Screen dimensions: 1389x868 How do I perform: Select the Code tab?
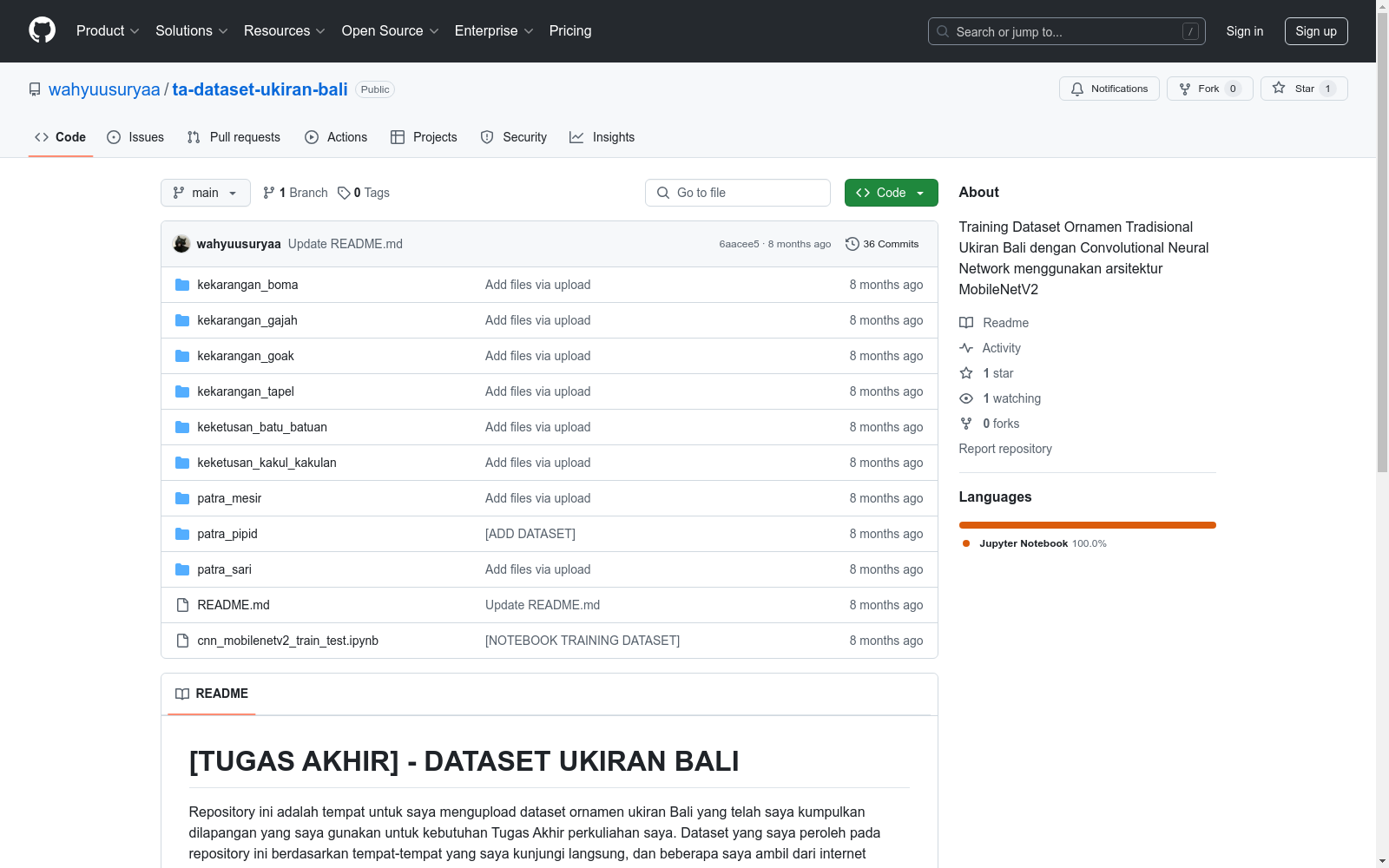point(60,137)
